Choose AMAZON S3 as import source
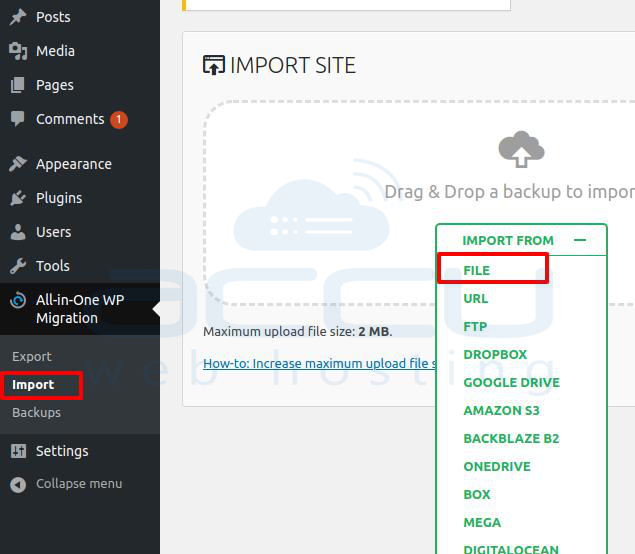635x554 pixels. click(501, 410)
